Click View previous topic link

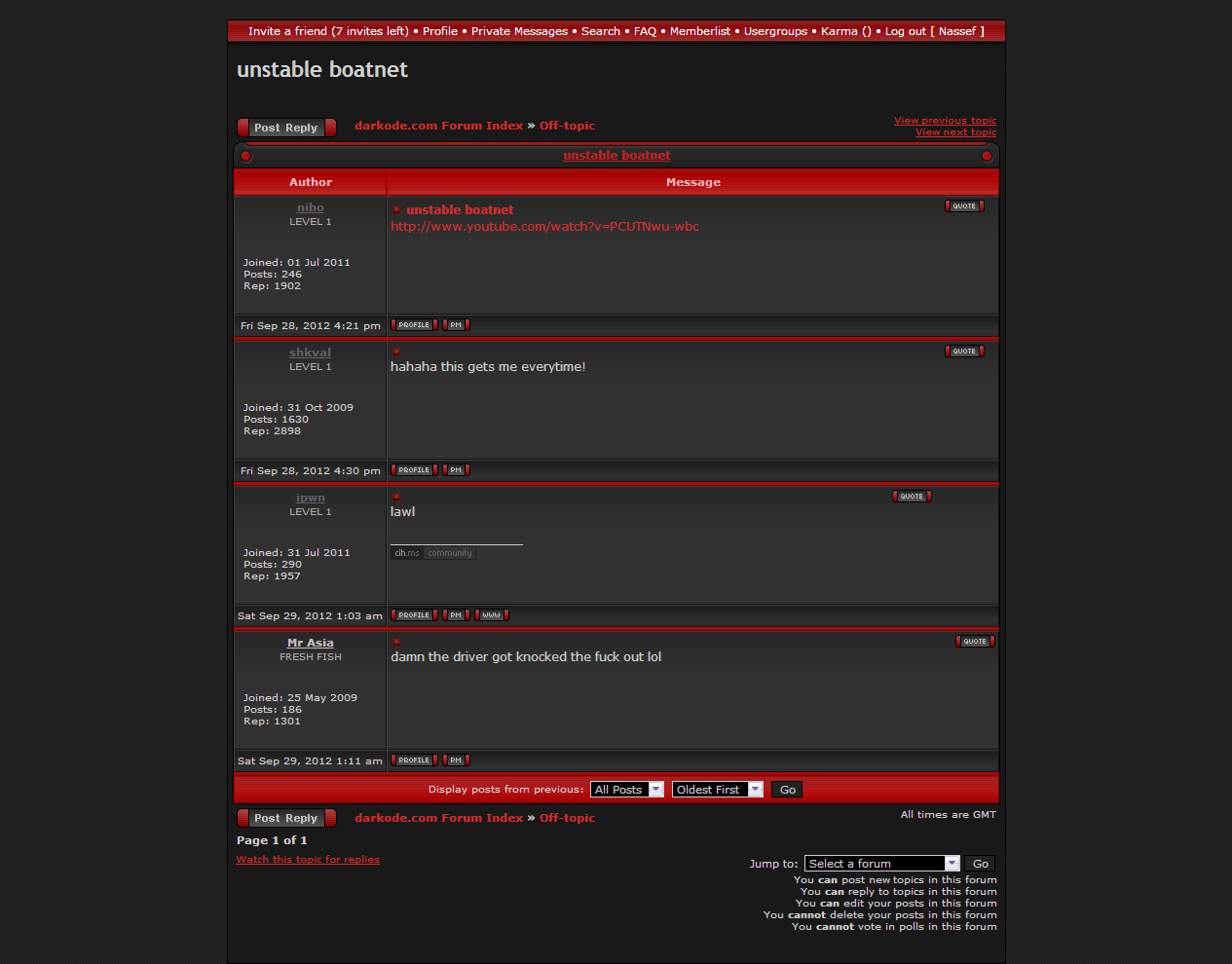pos(945,121)
